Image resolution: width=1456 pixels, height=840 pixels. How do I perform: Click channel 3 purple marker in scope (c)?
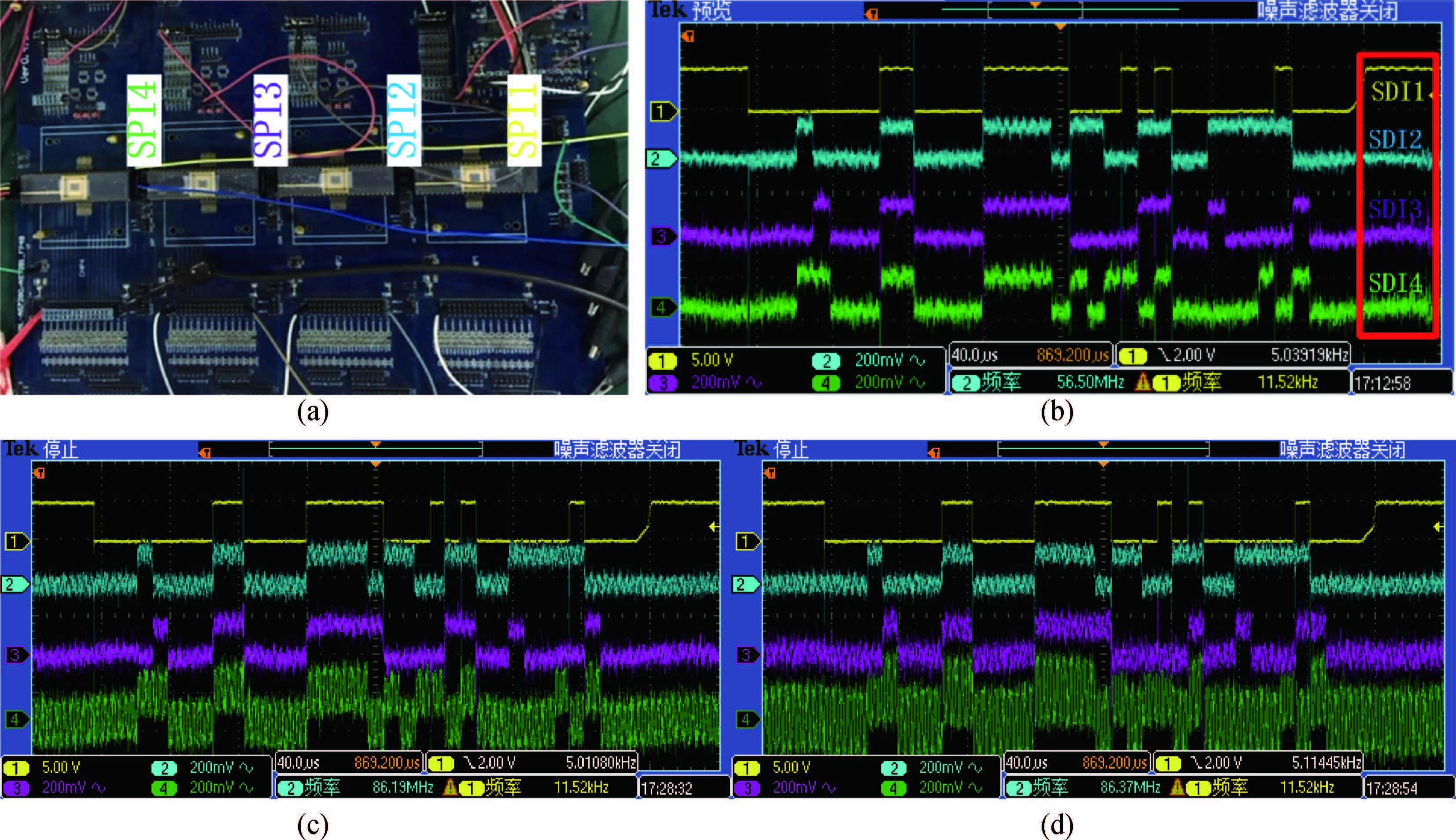(x=16, y=655)
